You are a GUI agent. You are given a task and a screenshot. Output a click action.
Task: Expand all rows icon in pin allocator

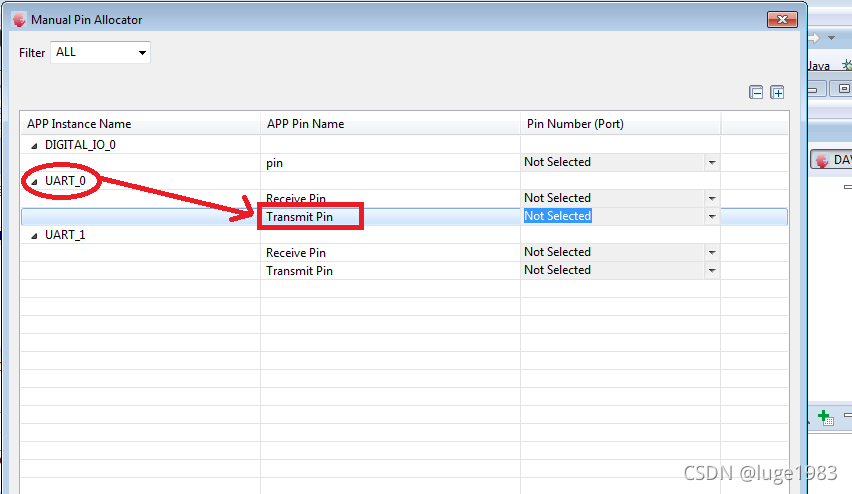pyautogui.click(x=777, y=92)
